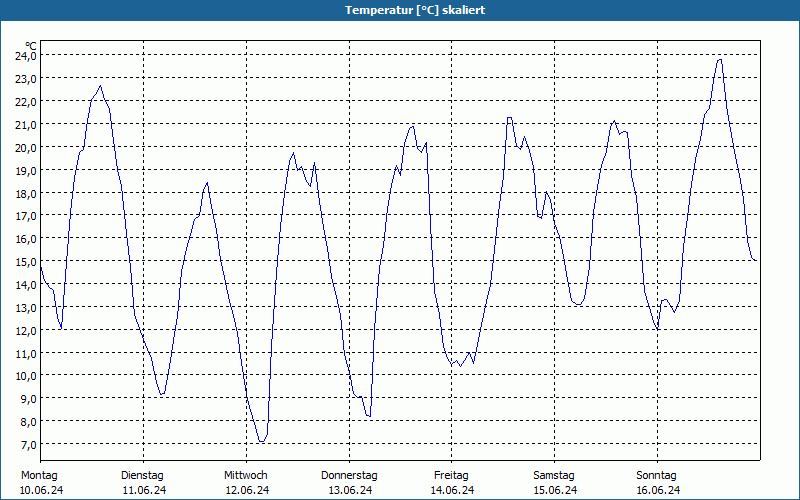The image size is (800, 500).
Task: Select the 12,0 y-axis value
Action: [x=26, y=331]
